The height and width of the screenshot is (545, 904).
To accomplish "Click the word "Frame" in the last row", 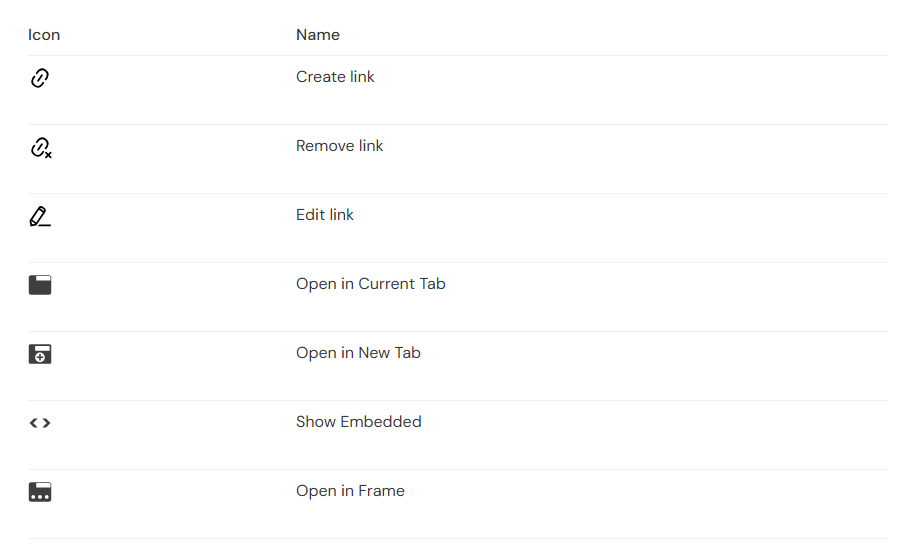I will click(x=381, y=491).
